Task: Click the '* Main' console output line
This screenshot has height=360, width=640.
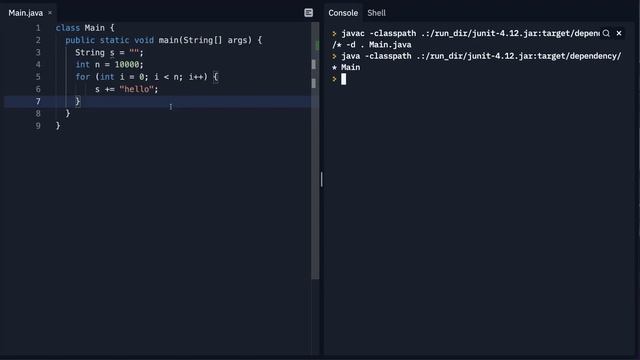Action: tap(346, 67)
